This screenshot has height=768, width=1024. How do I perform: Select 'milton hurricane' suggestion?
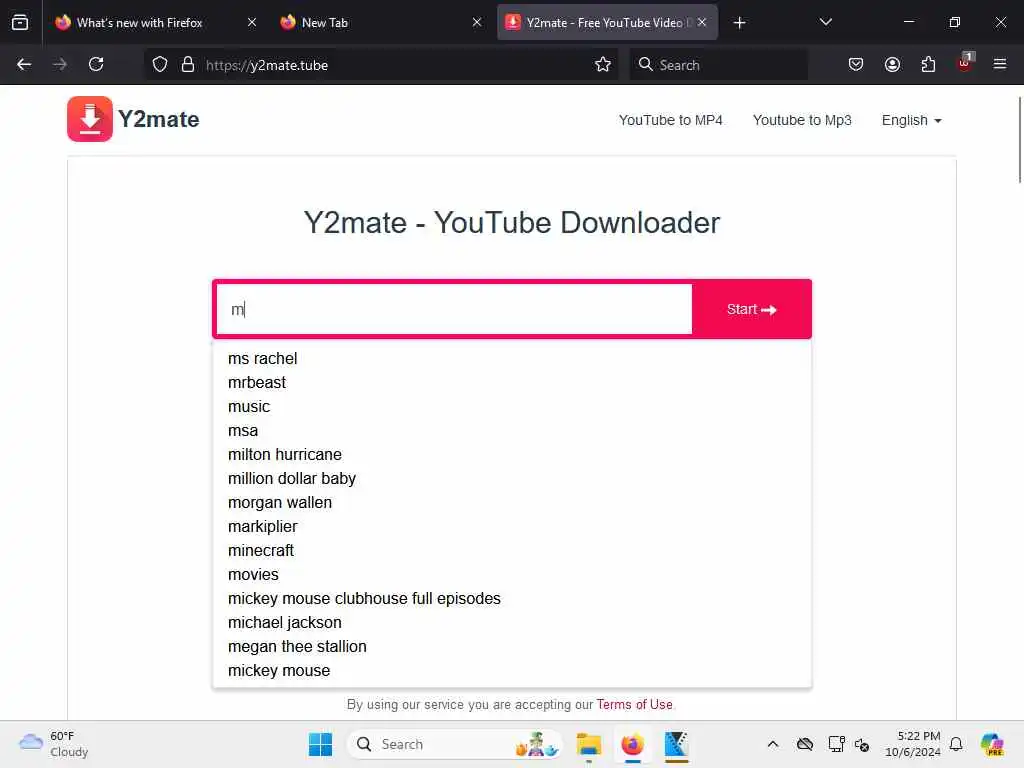coord(511,455)
